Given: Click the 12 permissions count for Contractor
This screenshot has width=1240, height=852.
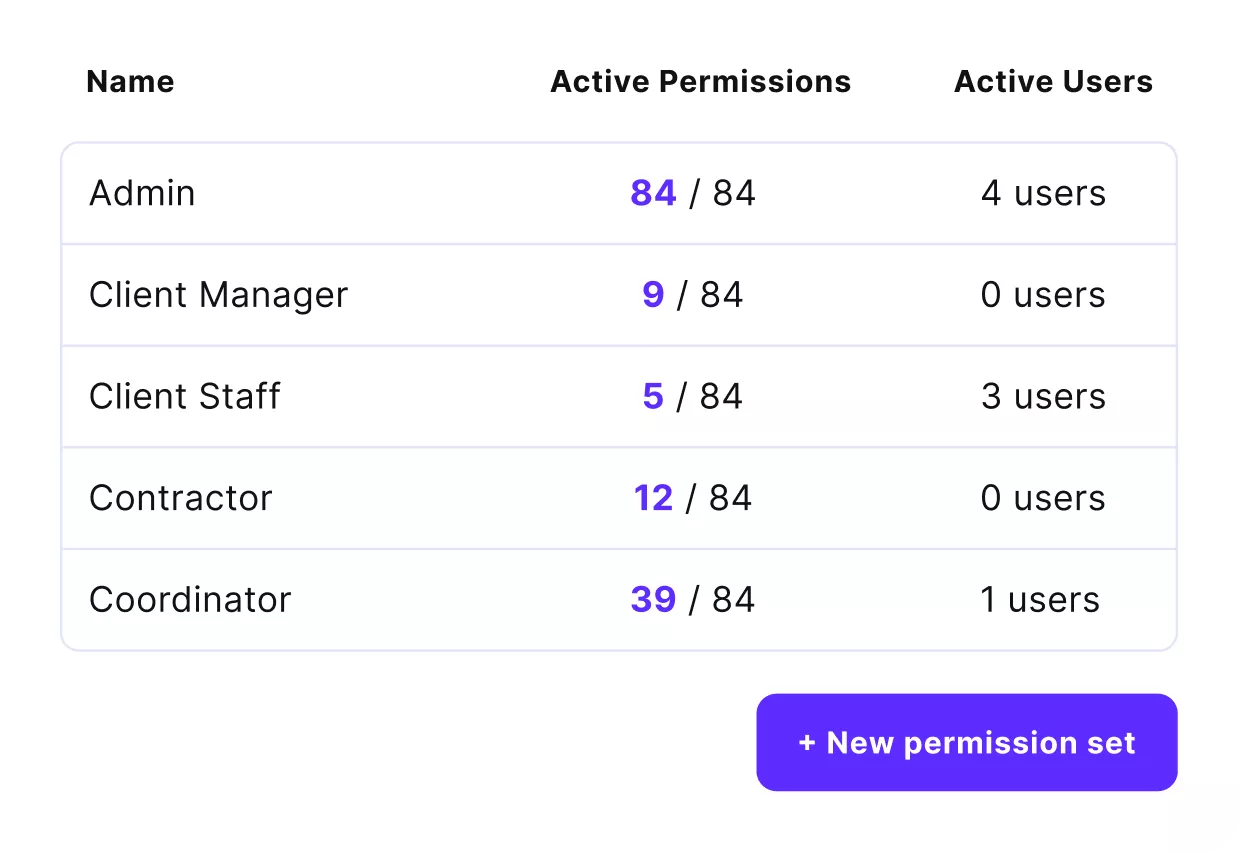Looking at the screenshot, I should pyautogui.click(x=653, y=498).
